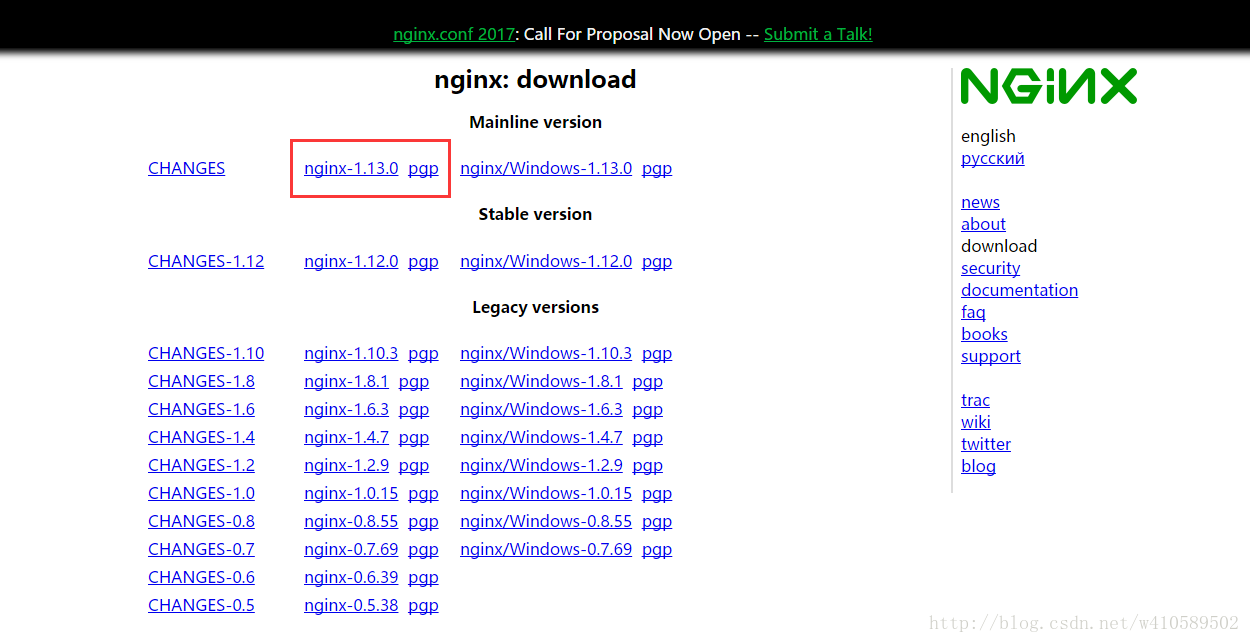Image resolution: width=1250 pixels, height=643 pixels.
Task: Visit the blog link in sidebar
Action: tap(978, 466)
